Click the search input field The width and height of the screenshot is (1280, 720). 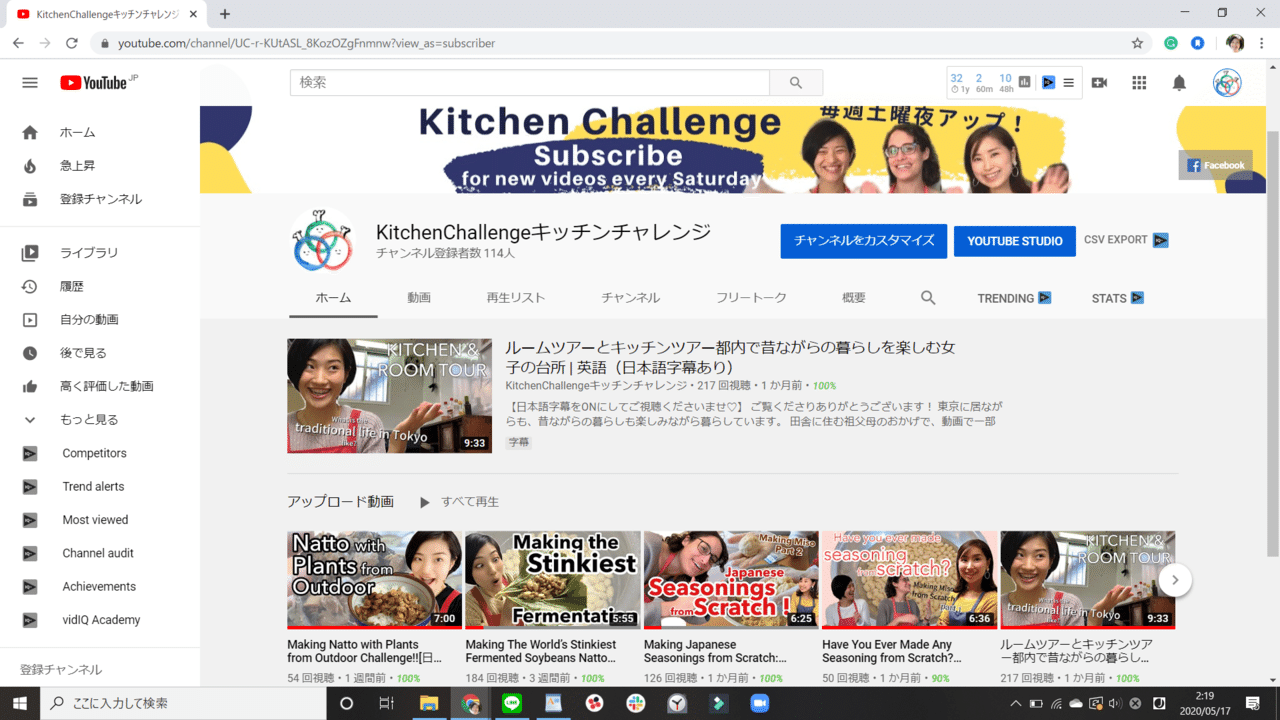coord(530,83)
